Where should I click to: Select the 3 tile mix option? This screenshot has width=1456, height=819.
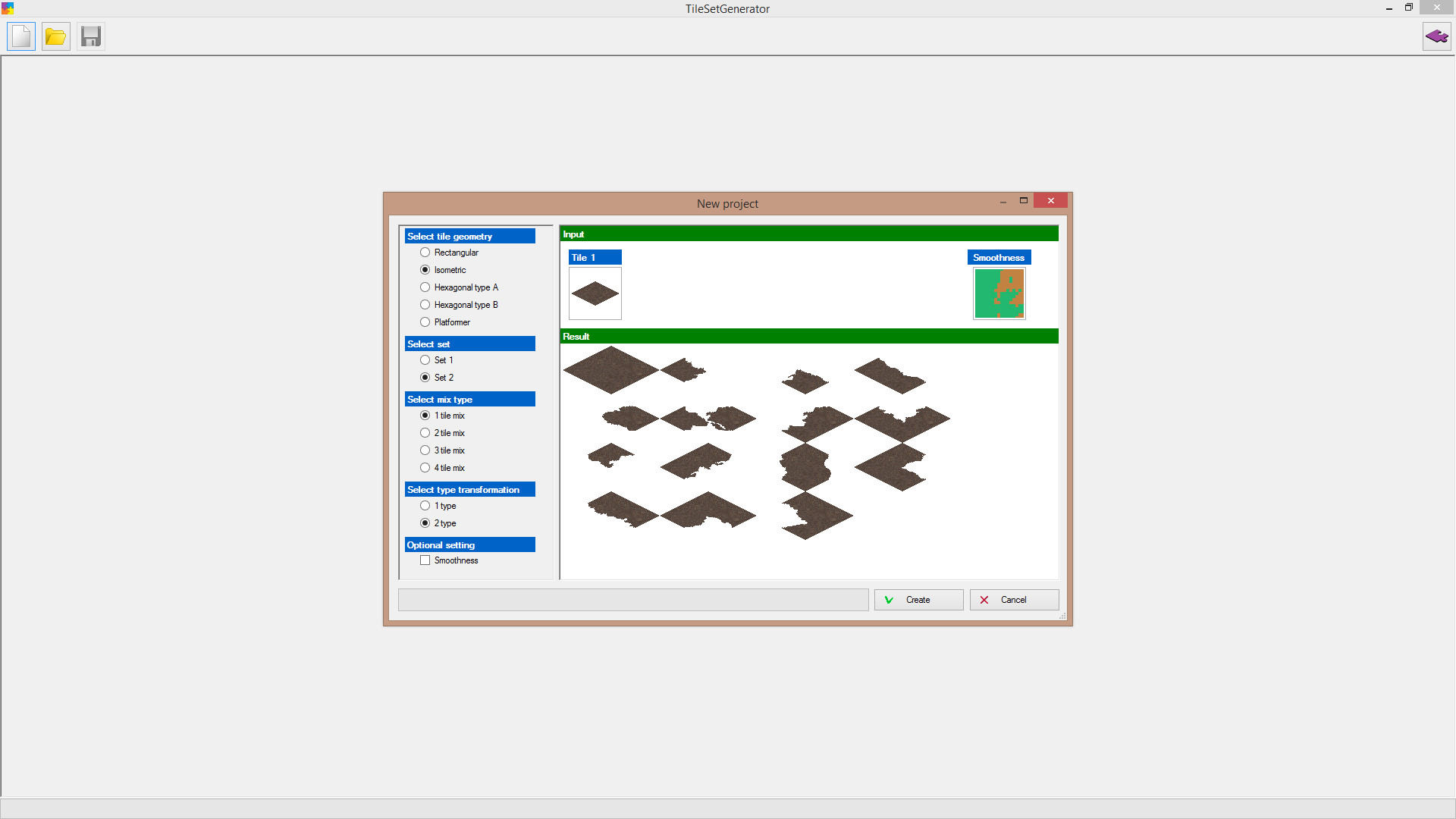[425, 450]
